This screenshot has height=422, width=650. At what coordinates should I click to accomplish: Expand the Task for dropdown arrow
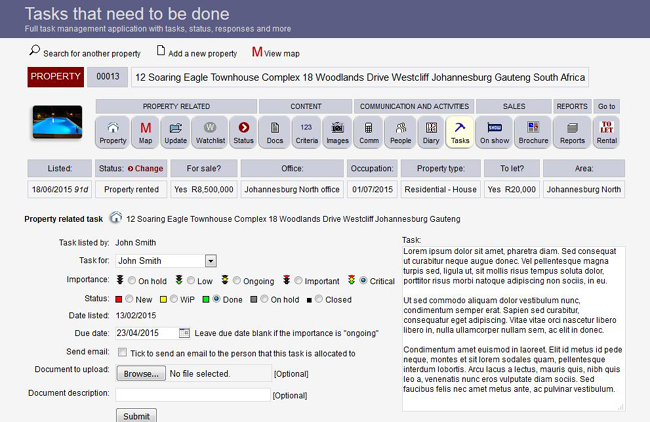point(211,261)
